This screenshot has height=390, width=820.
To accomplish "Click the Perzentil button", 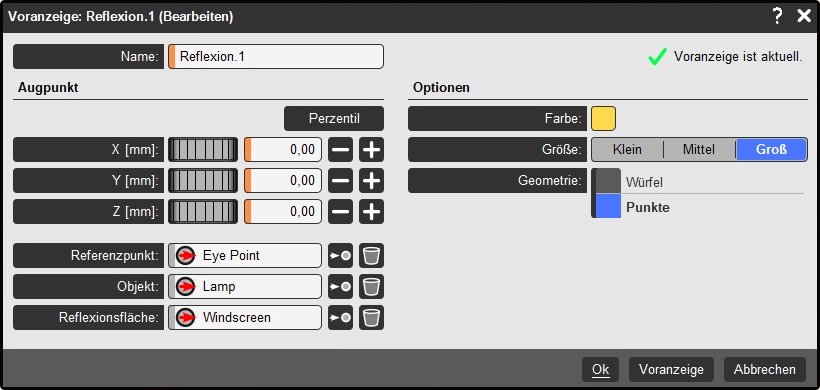I will 334,119.
